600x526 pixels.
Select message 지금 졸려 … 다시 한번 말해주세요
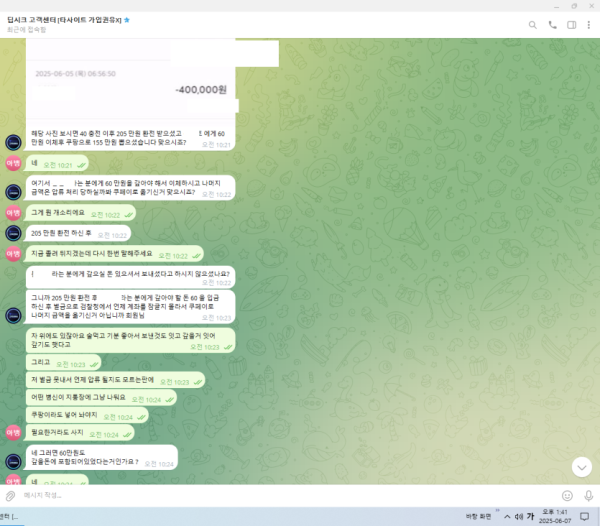tap(115, 254)
